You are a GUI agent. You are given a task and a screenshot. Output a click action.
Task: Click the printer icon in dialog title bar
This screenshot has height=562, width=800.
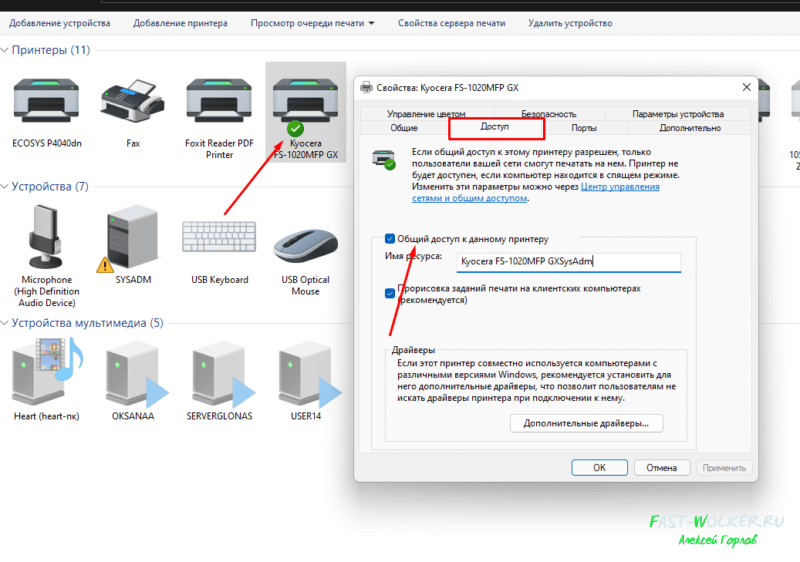[366, 87]
